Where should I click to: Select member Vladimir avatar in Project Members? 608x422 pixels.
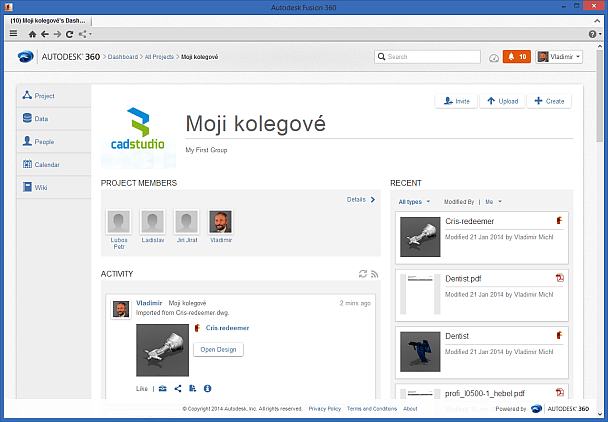[221, 222]
